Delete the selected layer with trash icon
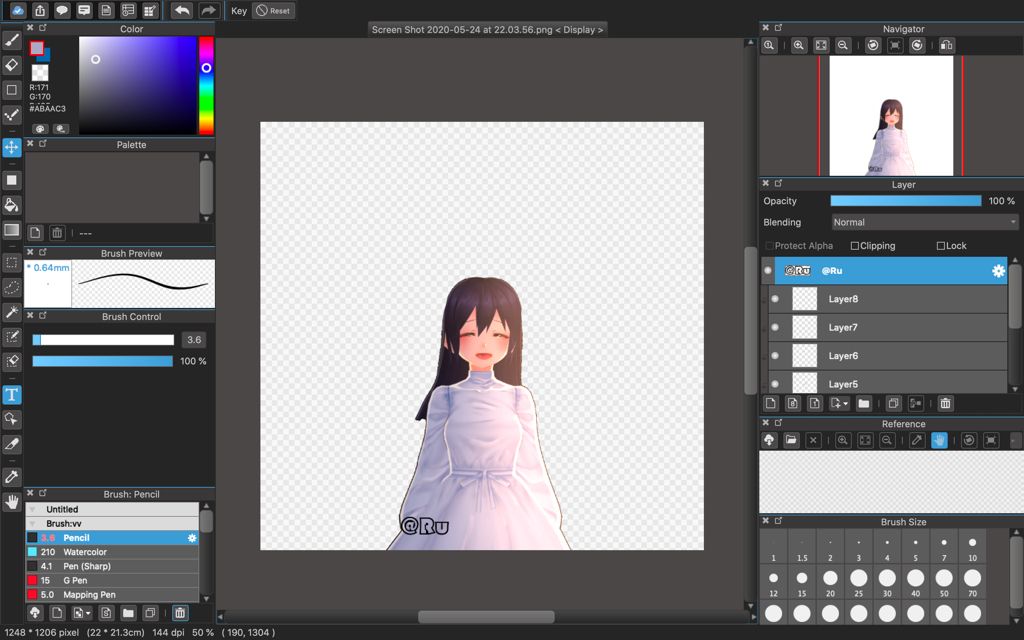The height and width of the screenshot is (640, 1024). 945,404
